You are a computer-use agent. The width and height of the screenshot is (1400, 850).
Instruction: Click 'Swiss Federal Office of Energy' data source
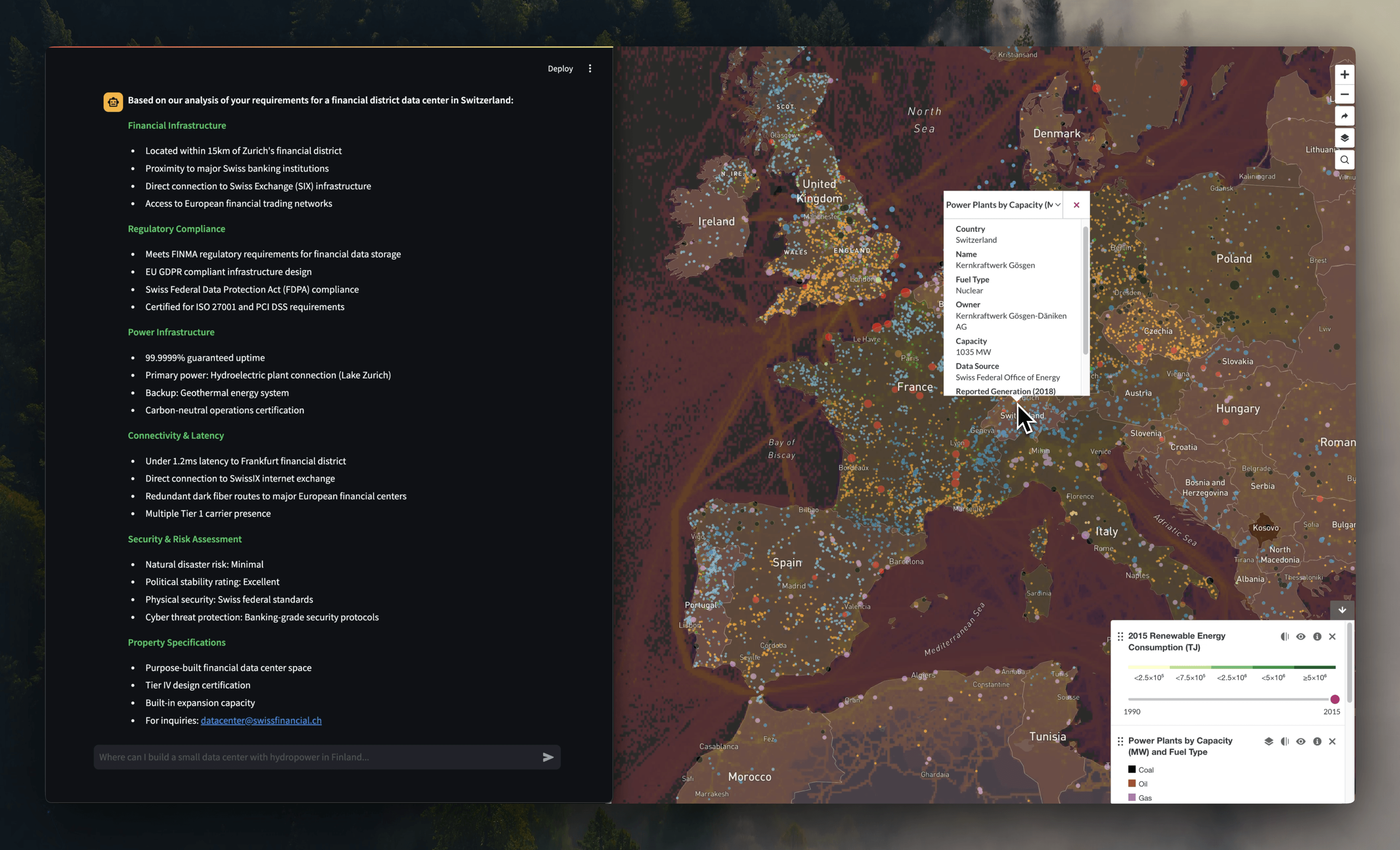[1007, 377]
